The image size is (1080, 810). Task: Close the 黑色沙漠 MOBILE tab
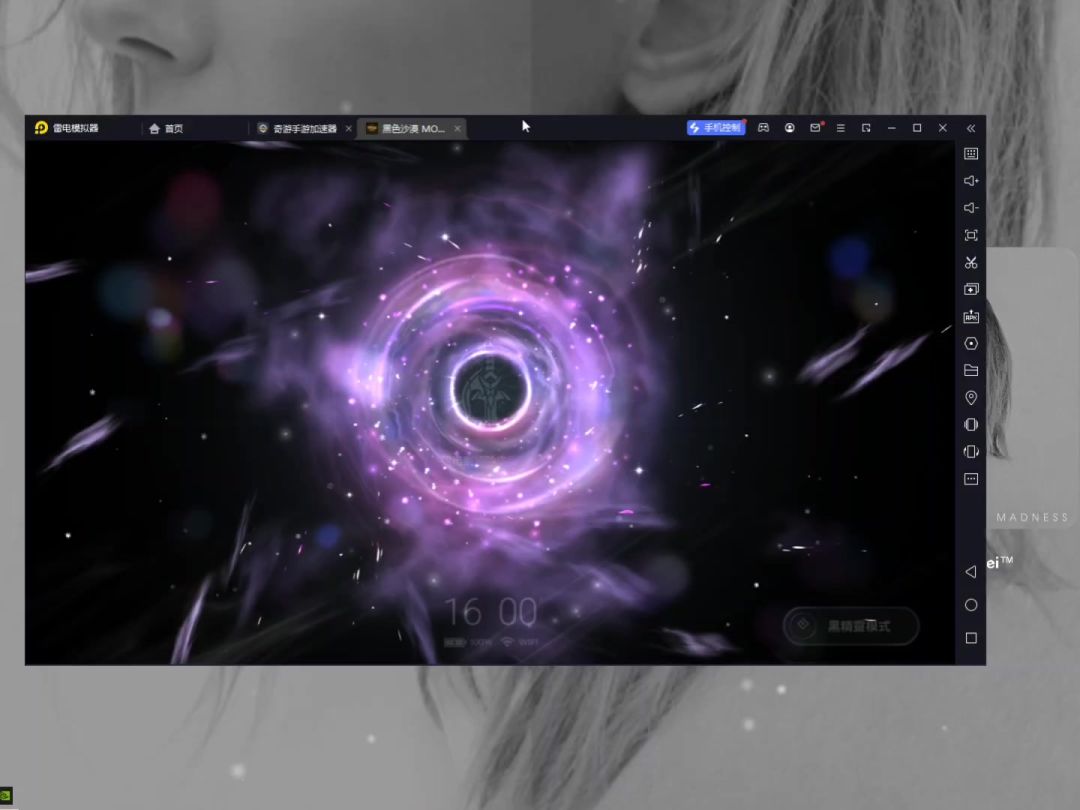(458, 128)
